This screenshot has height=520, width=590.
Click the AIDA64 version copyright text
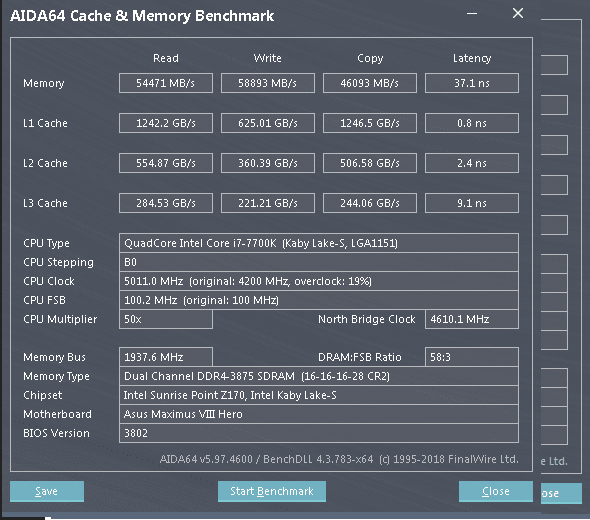pos(339,459)
